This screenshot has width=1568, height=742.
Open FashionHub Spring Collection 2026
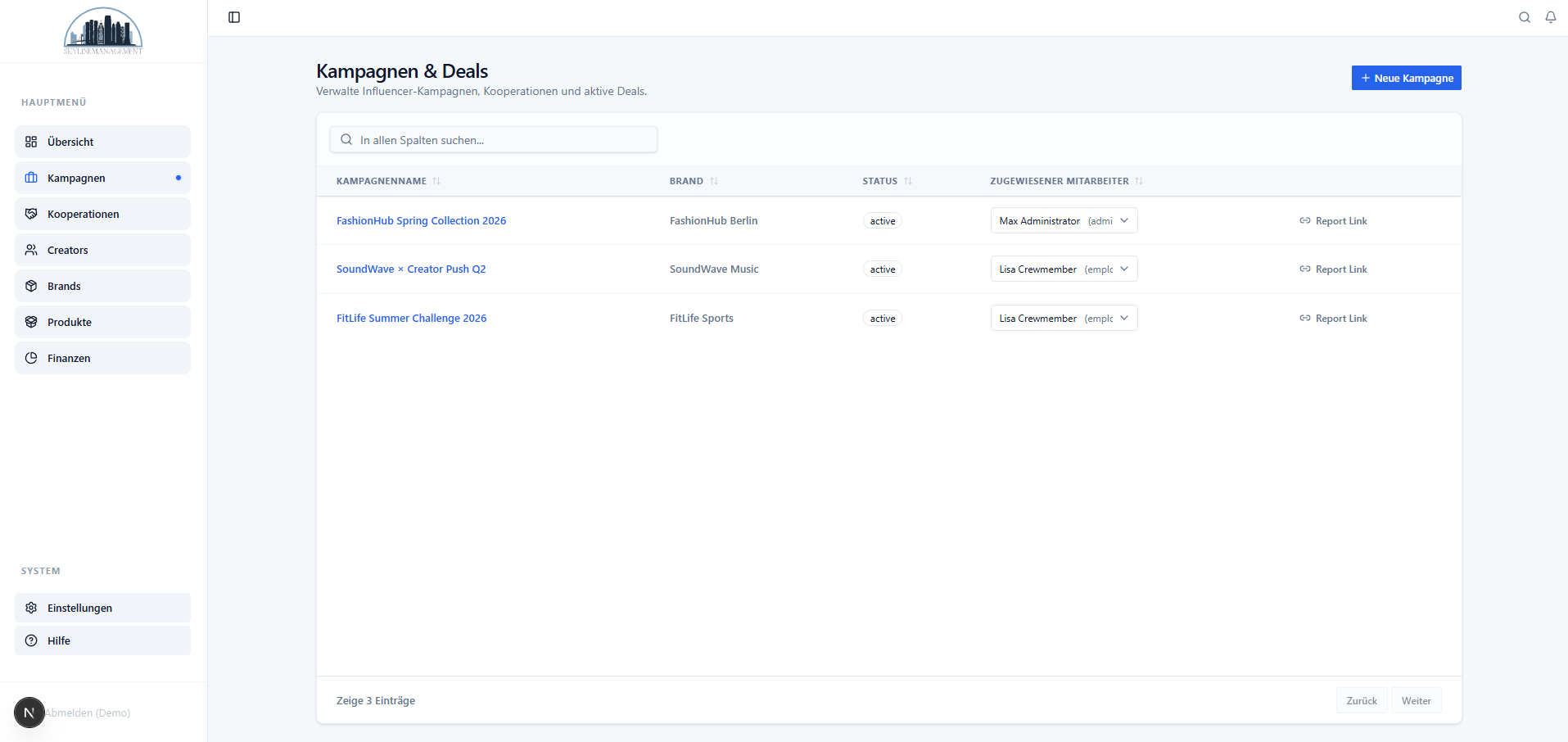coord(421,220)
